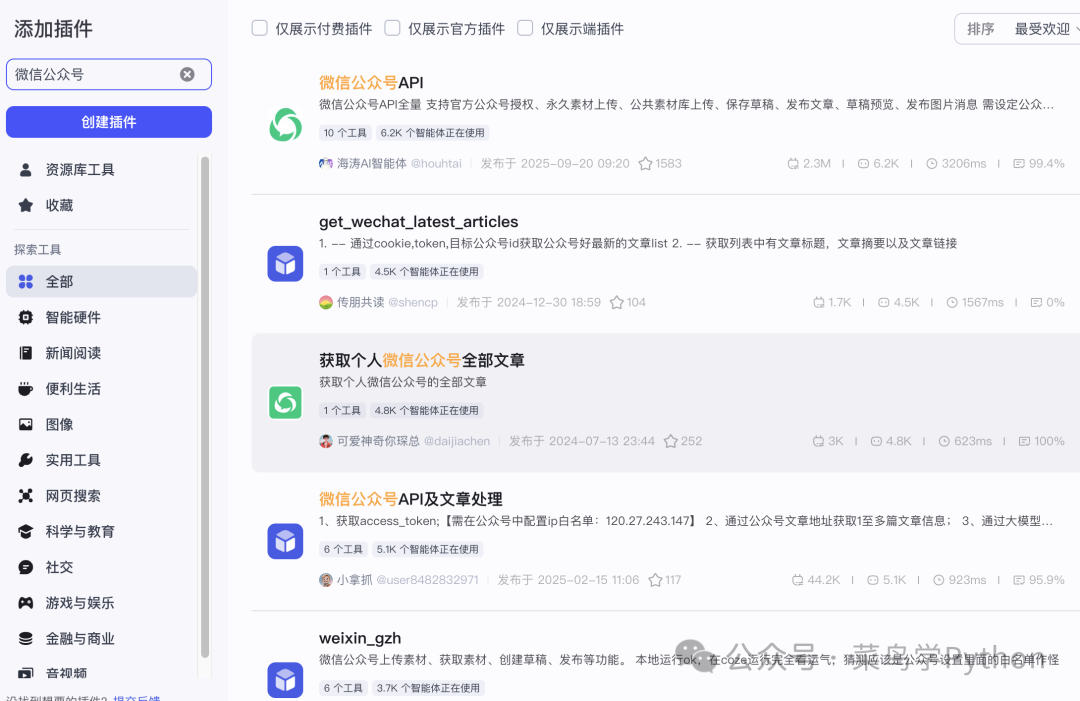Select the 便利生活 category
The width and height of the screenshot is (1080, 701).
[101, 389]
